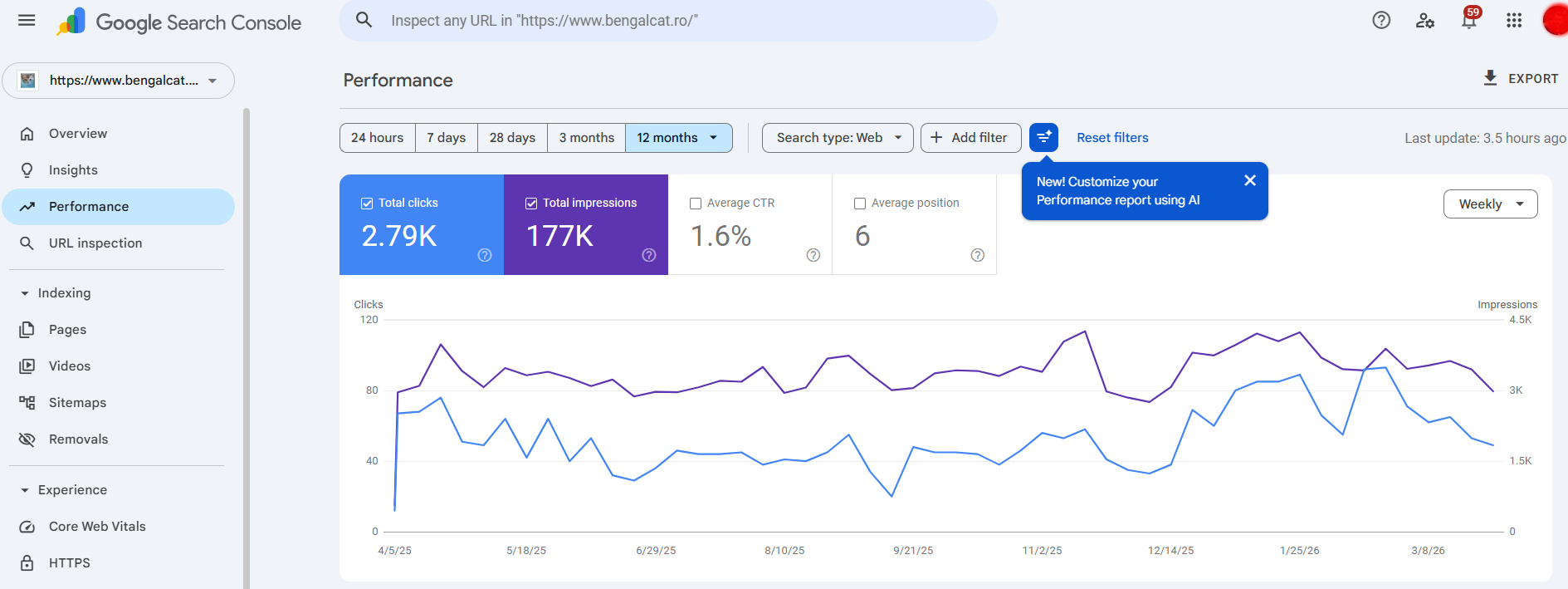Viewport: 1568px width, 589px height.
Task: Click the Reset filters link
Action: click(1112, 138)
